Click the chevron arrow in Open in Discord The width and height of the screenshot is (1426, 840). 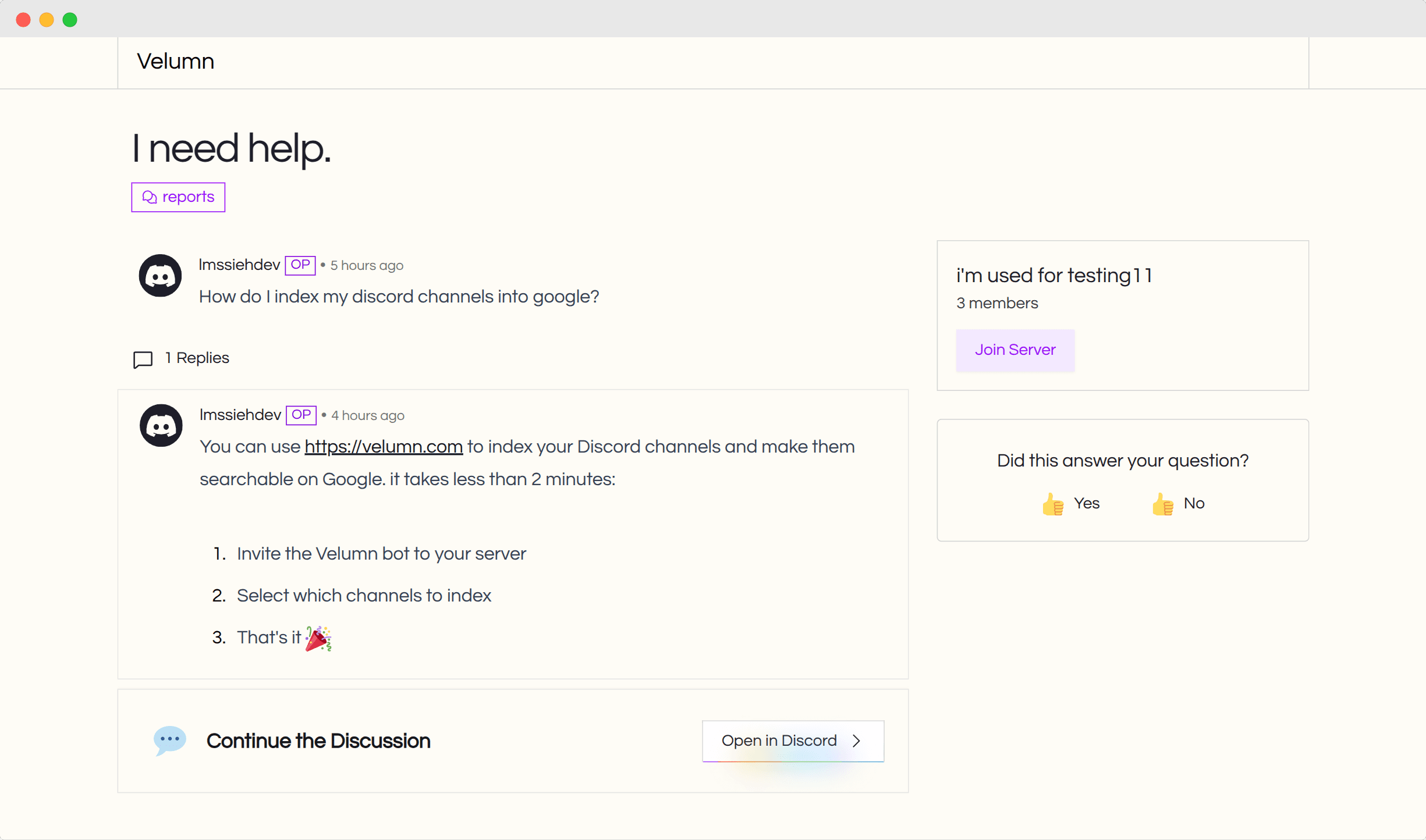point(856,741)
